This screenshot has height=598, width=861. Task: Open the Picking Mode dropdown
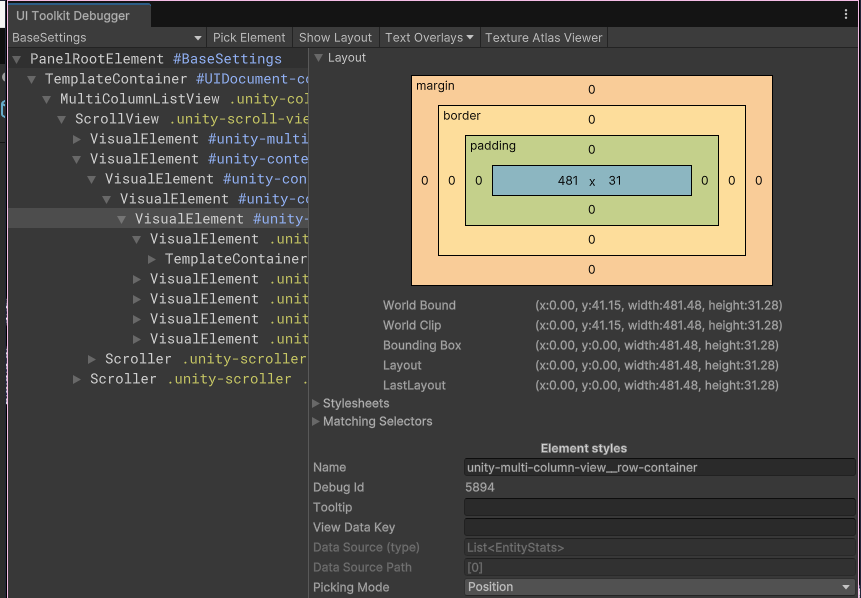click(659, 587)
